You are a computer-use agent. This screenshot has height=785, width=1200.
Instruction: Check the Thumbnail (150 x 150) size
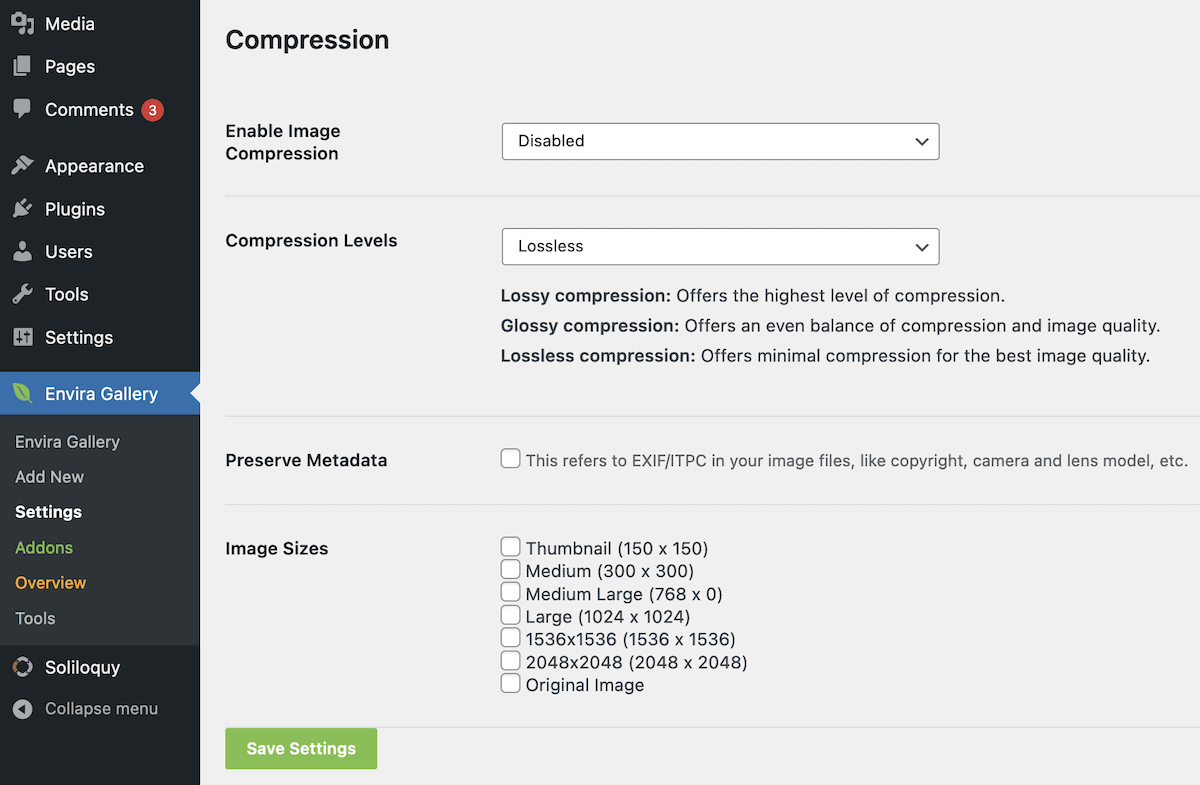coord(511,547)
